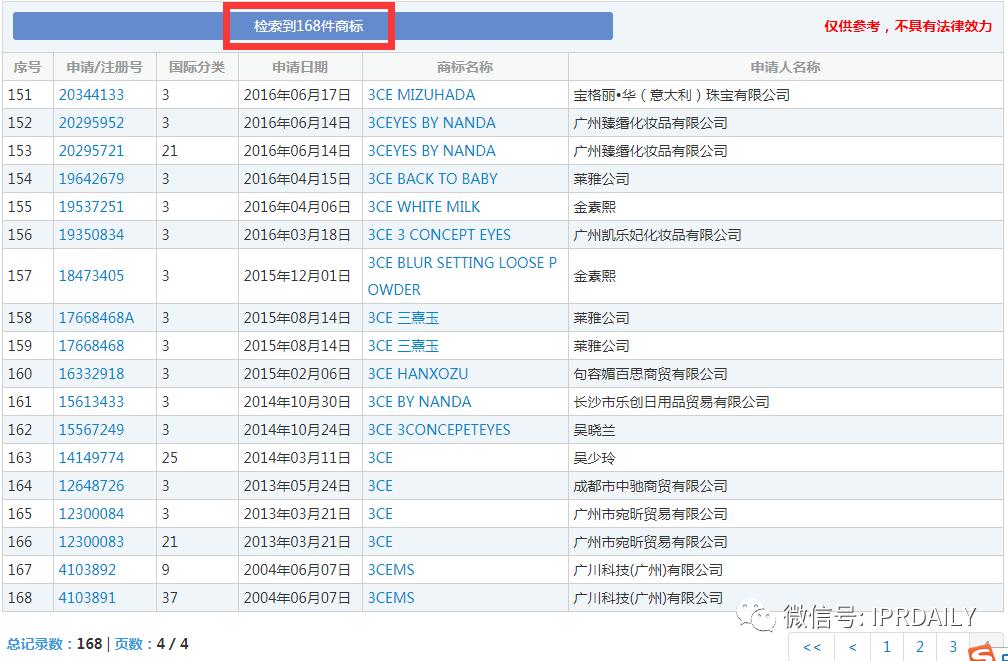Click the 国际分类 column header
1008x661 pixels.
(197, 67)
